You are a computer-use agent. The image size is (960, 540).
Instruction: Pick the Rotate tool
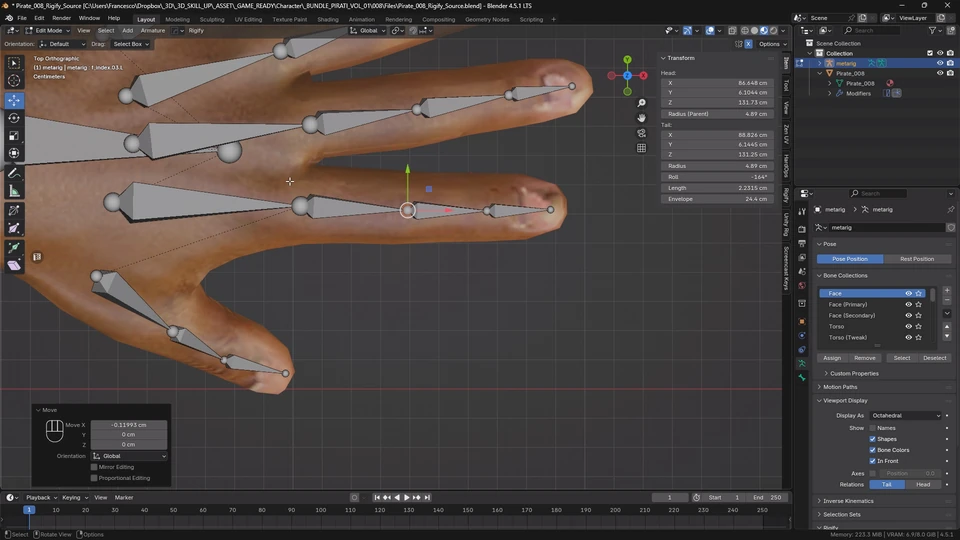tap(13, 118)
